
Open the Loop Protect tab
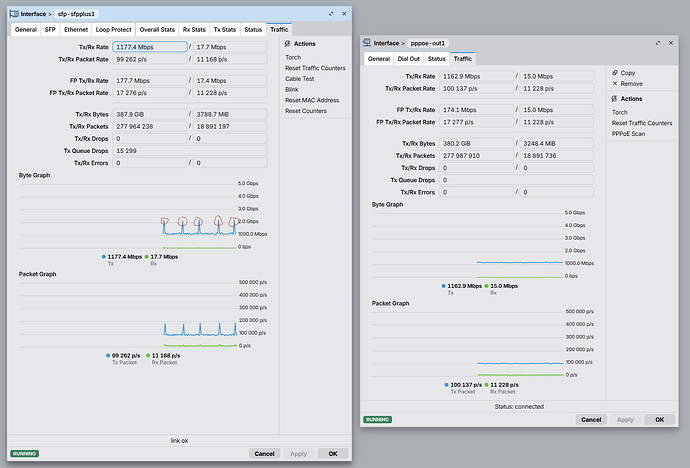[113, 30]
